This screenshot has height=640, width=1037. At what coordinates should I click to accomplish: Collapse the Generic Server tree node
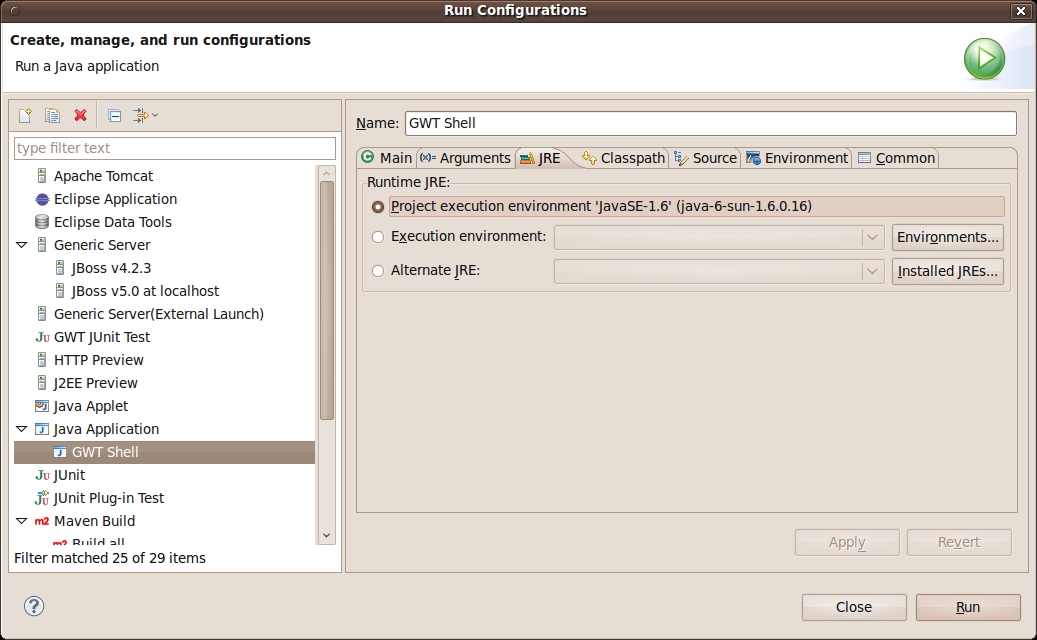point(22,245)
